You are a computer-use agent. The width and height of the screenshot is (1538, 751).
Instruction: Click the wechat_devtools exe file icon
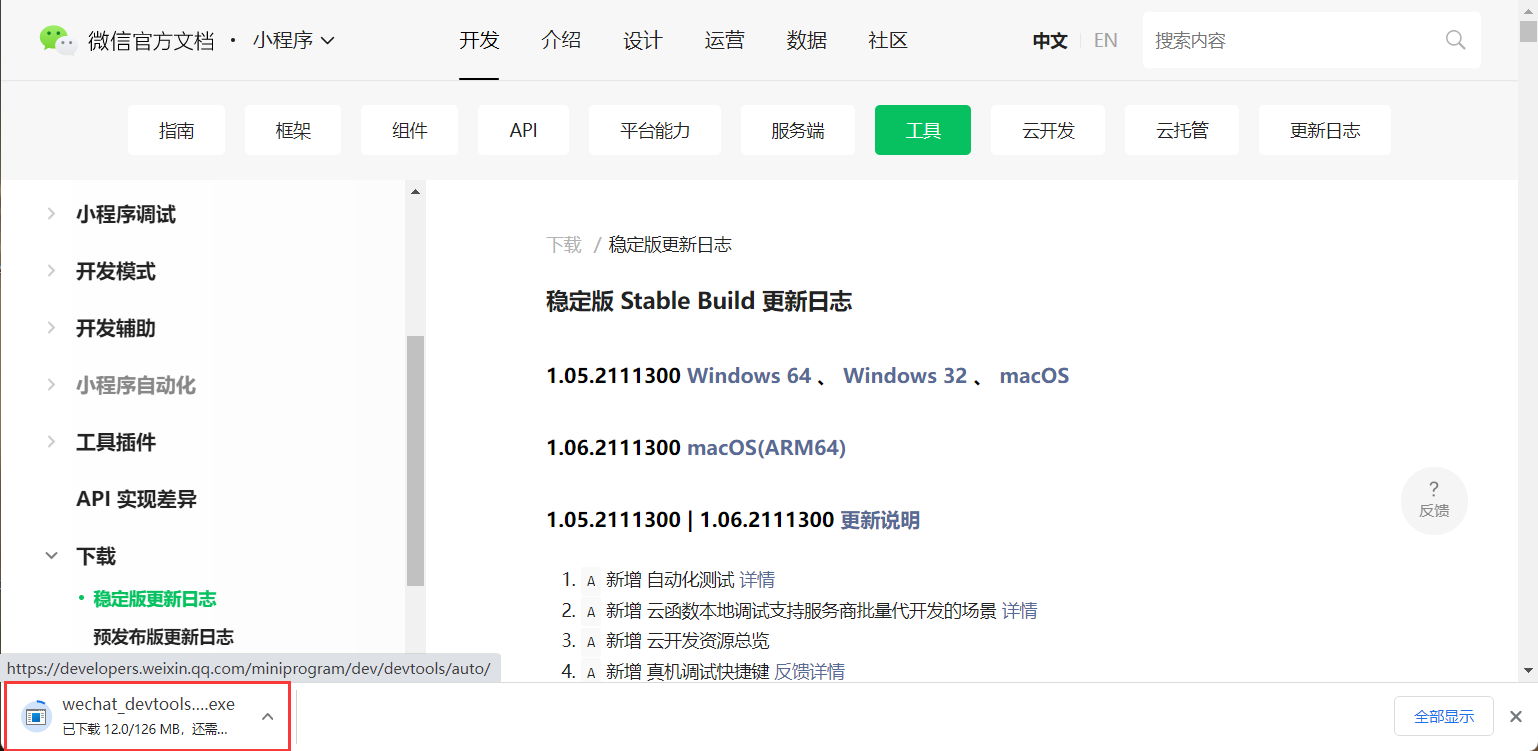(36, 715)
